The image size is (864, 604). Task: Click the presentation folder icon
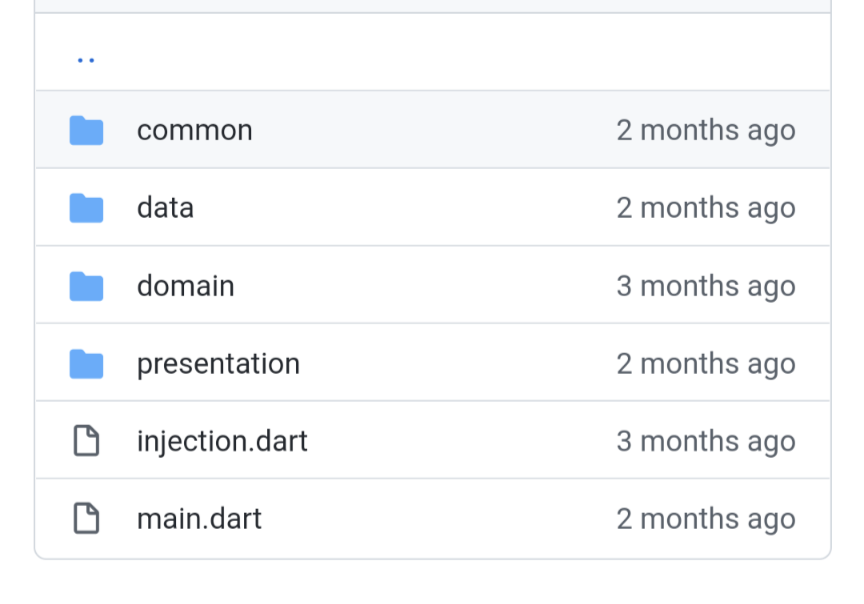coord(87,364)
